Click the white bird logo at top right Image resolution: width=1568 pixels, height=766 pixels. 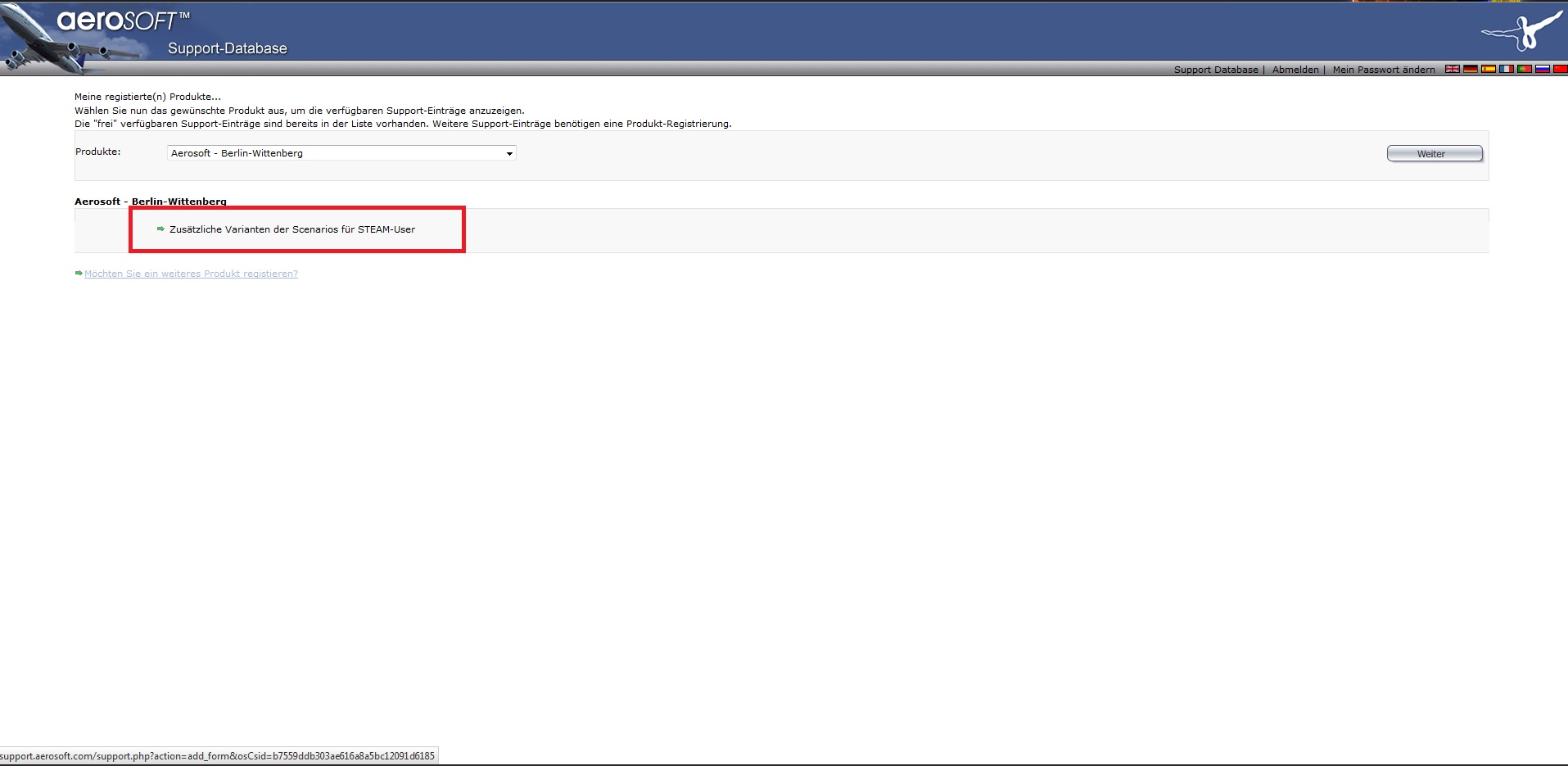coord(1522,30)
